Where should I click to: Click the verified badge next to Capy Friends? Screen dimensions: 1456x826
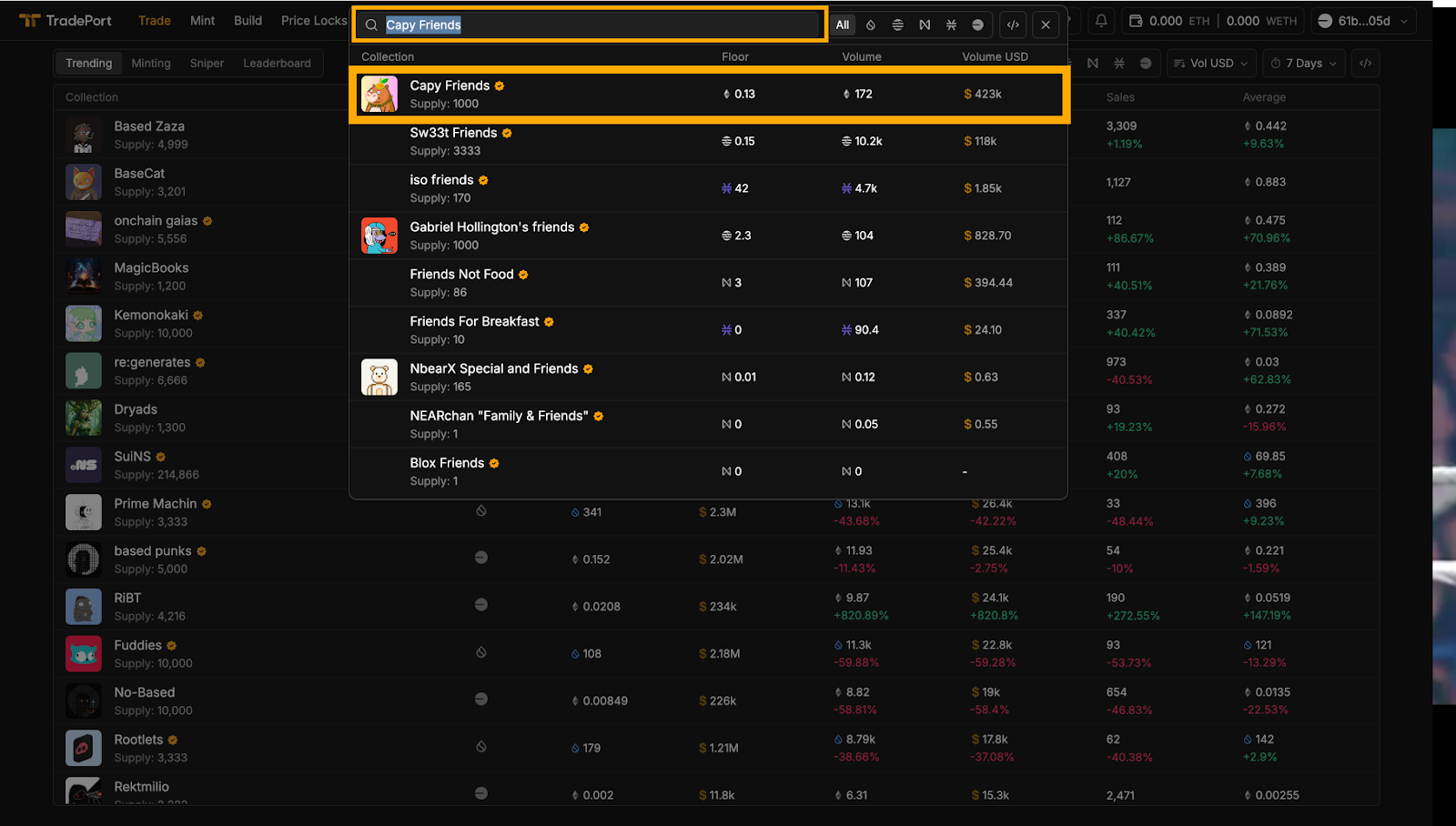point(500,86)
